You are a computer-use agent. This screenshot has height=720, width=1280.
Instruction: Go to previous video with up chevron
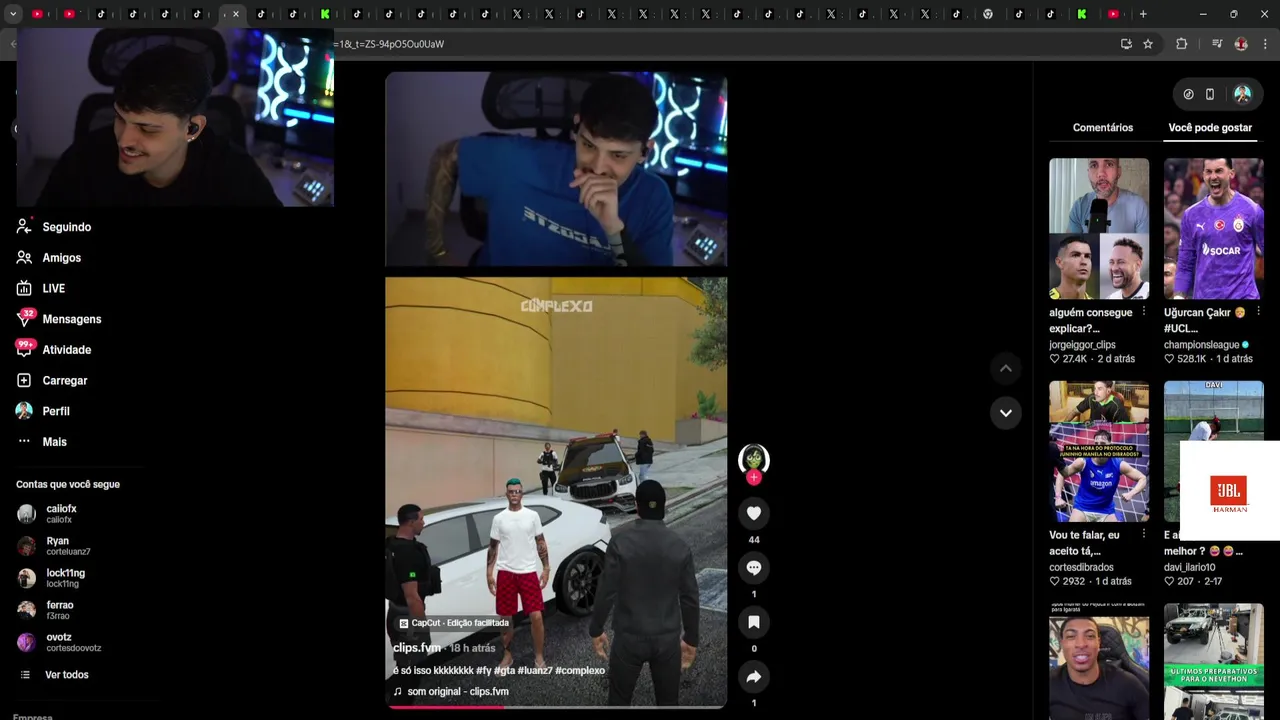[x=1006, y=368]
